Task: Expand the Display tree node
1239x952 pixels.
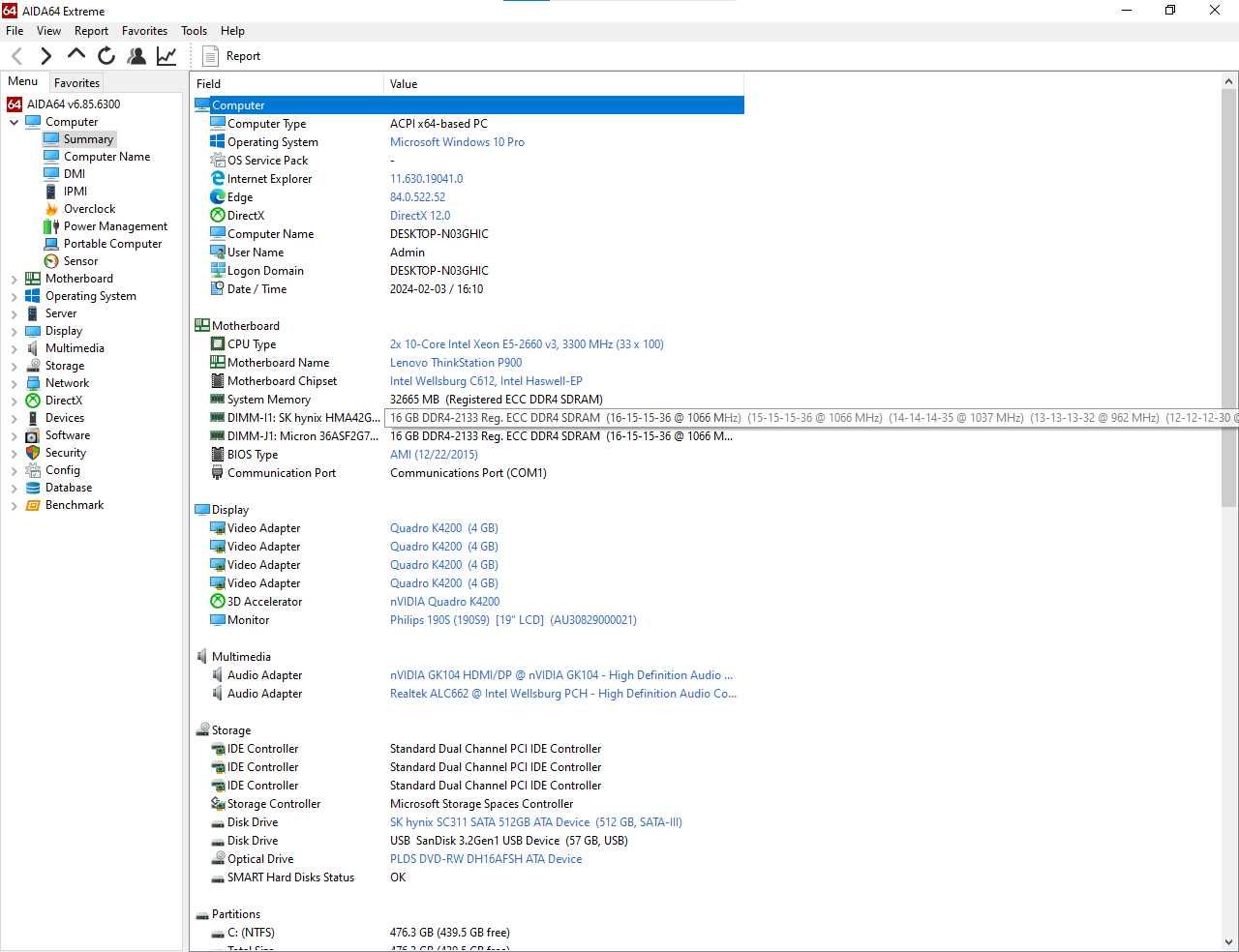Action: coord(14,331)
